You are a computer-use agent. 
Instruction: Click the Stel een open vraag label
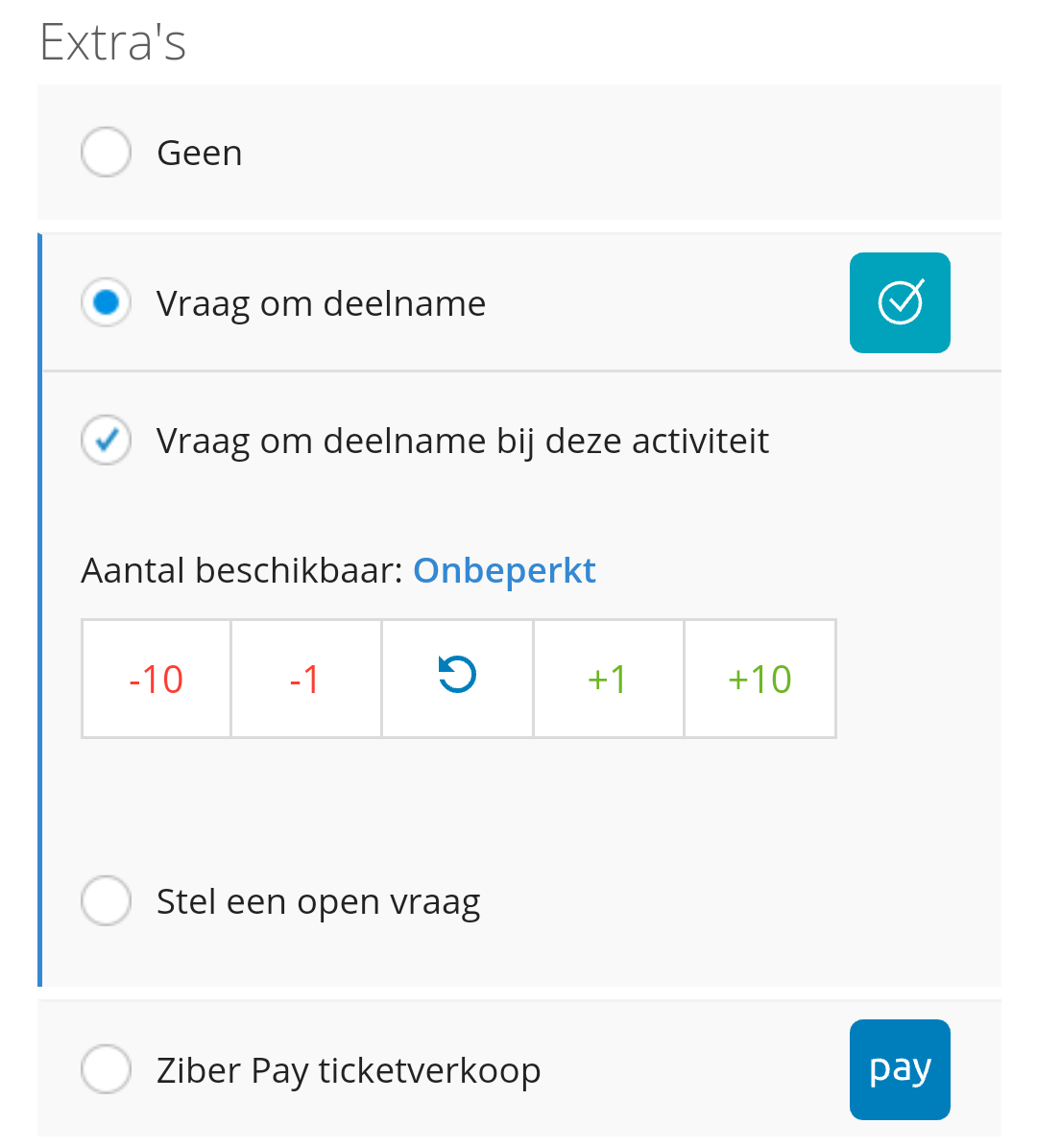[x=319, y=902]
